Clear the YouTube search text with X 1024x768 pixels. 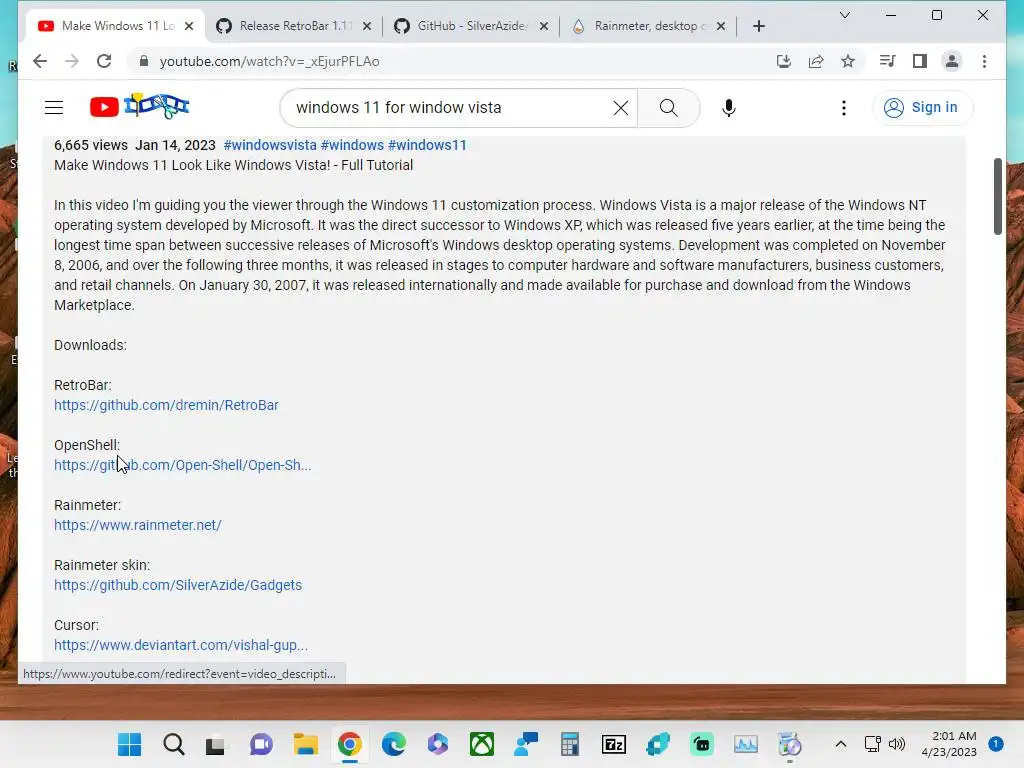click(620, 108)
